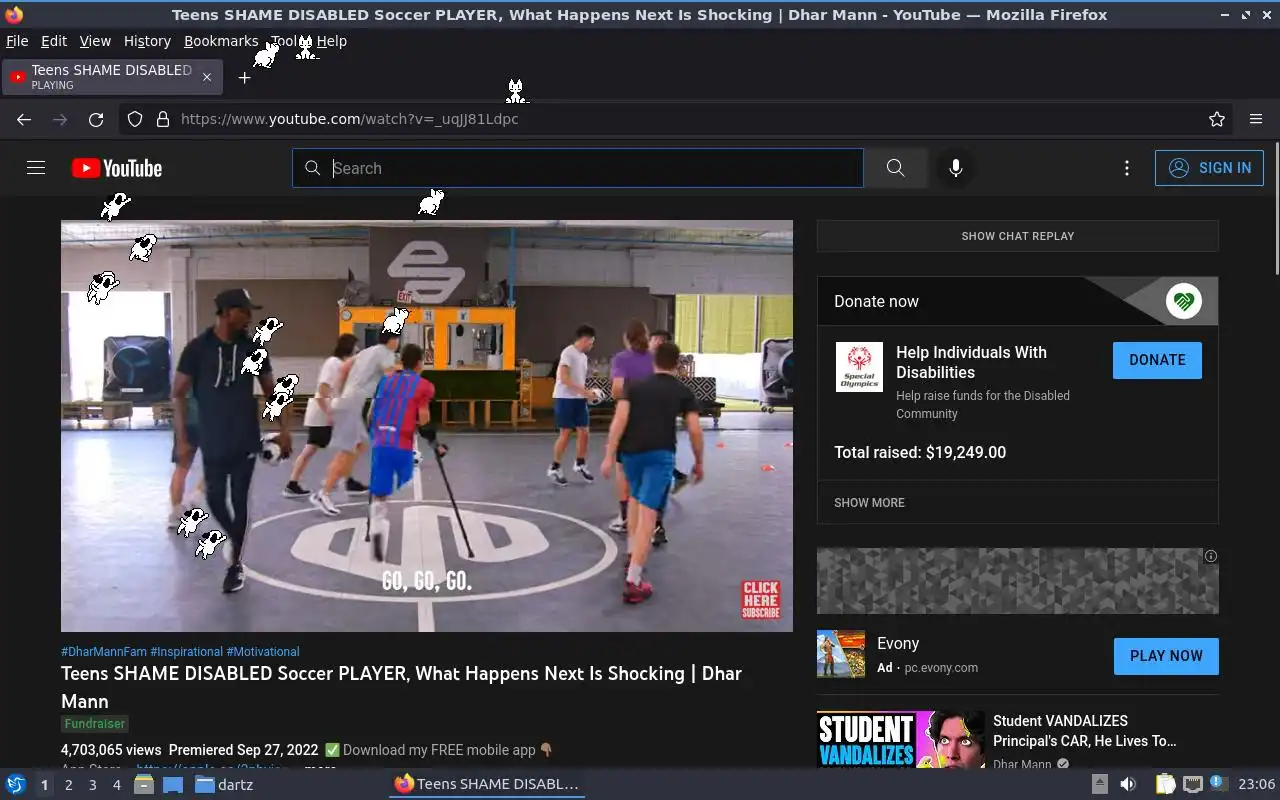Start voice search with the microphone icon

pos(956,168)
